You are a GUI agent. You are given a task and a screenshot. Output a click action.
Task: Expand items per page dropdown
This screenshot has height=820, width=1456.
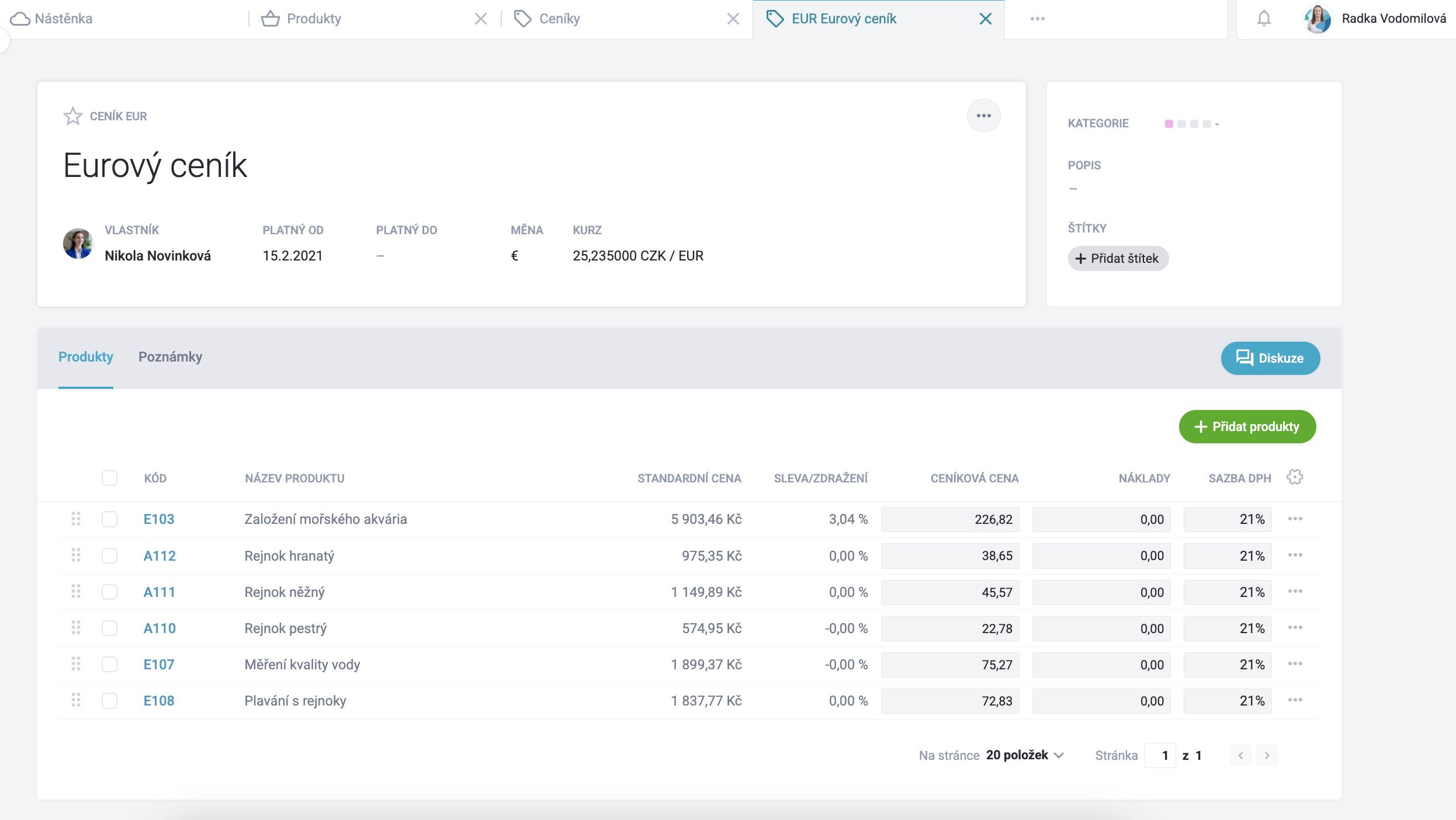coord(1025,755)
